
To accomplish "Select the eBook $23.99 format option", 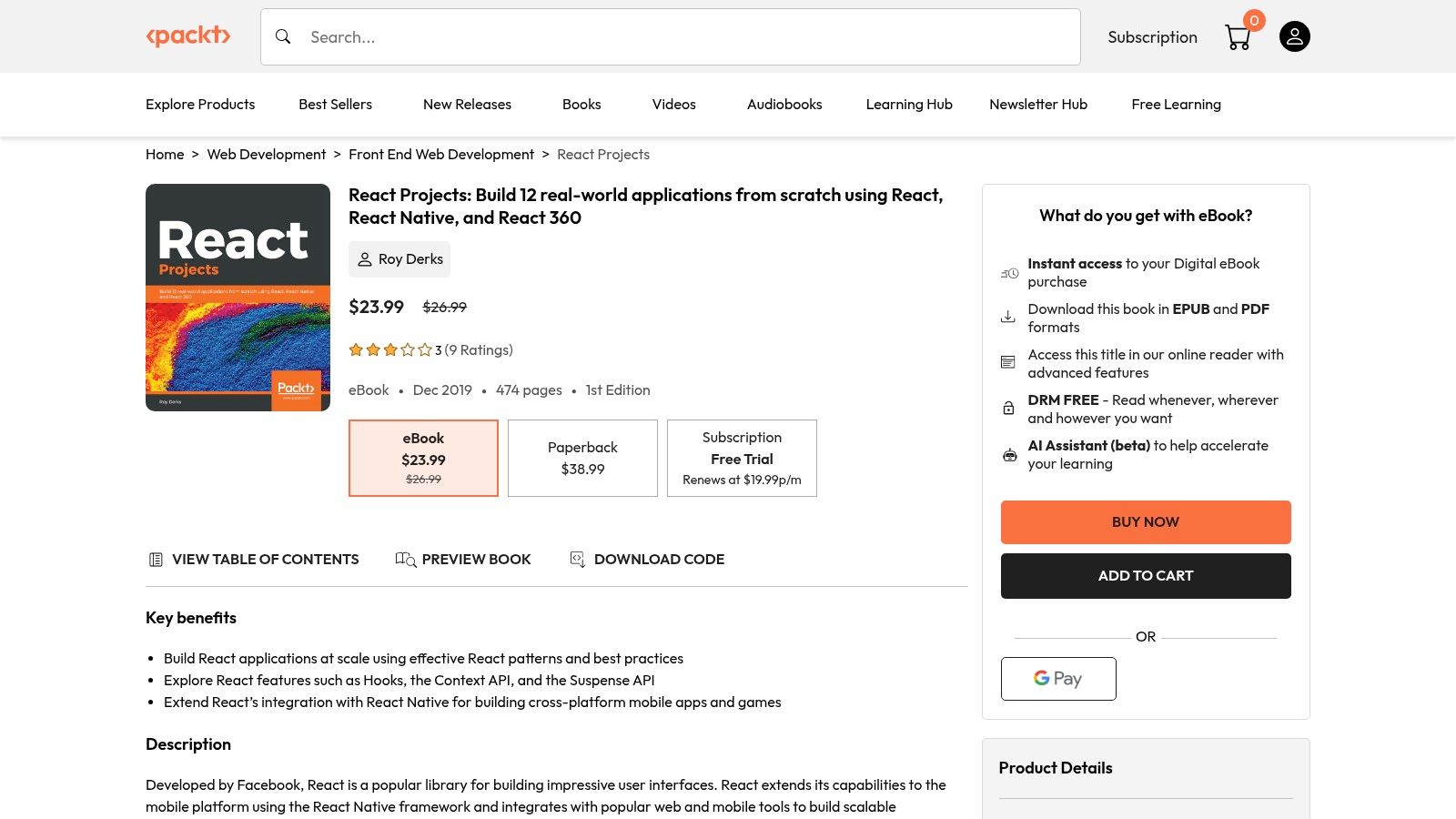I will coord(423,458).
